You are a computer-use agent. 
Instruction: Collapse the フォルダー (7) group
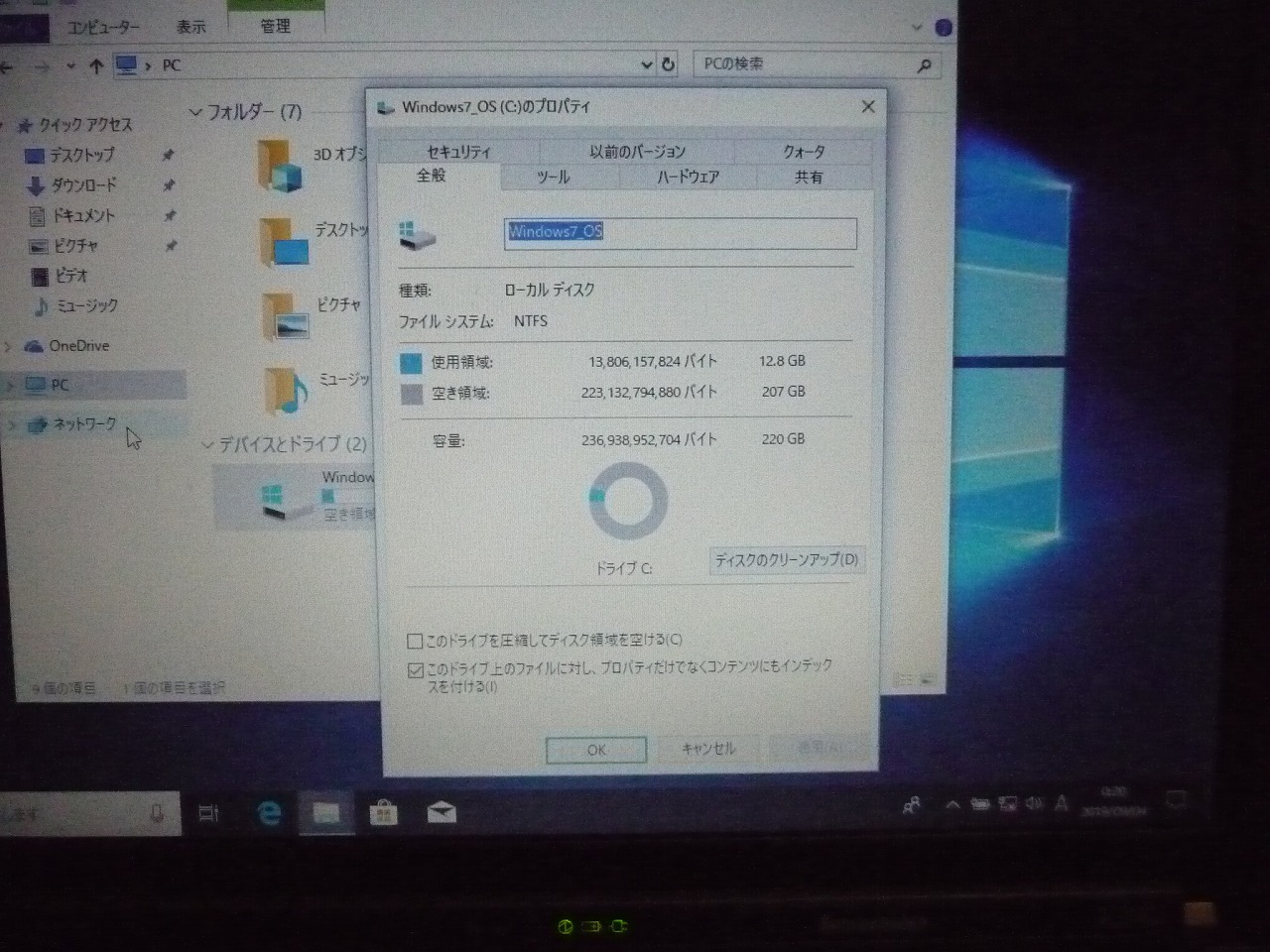195,113
